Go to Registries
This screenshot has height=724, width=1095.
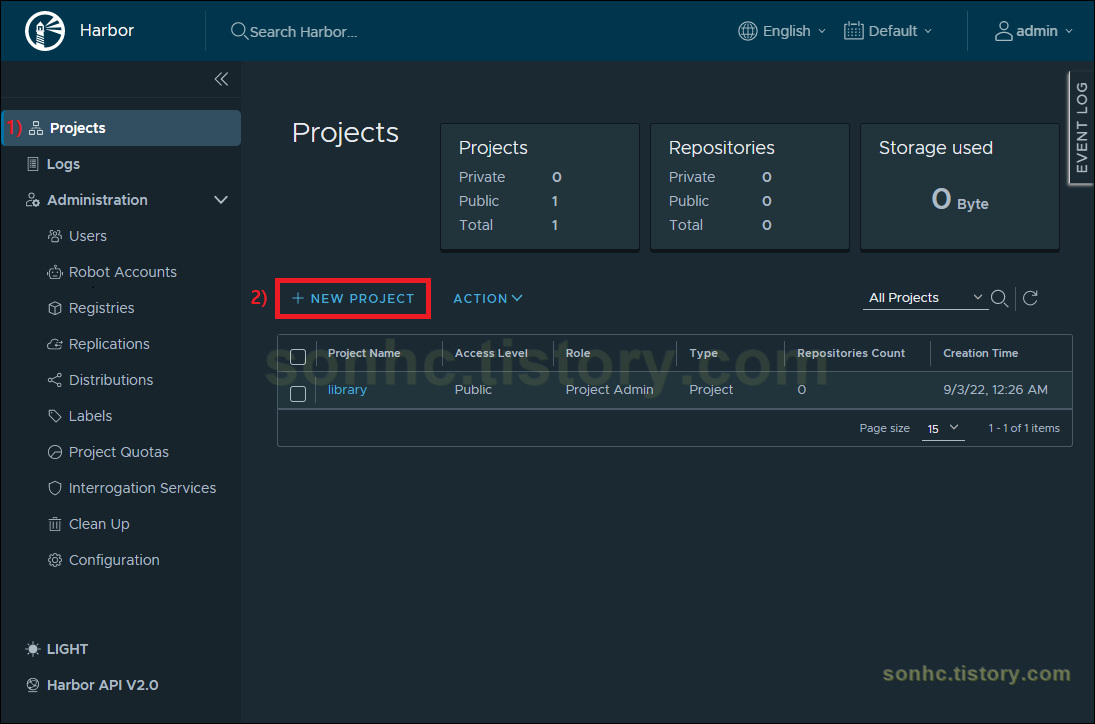point(101,308)
